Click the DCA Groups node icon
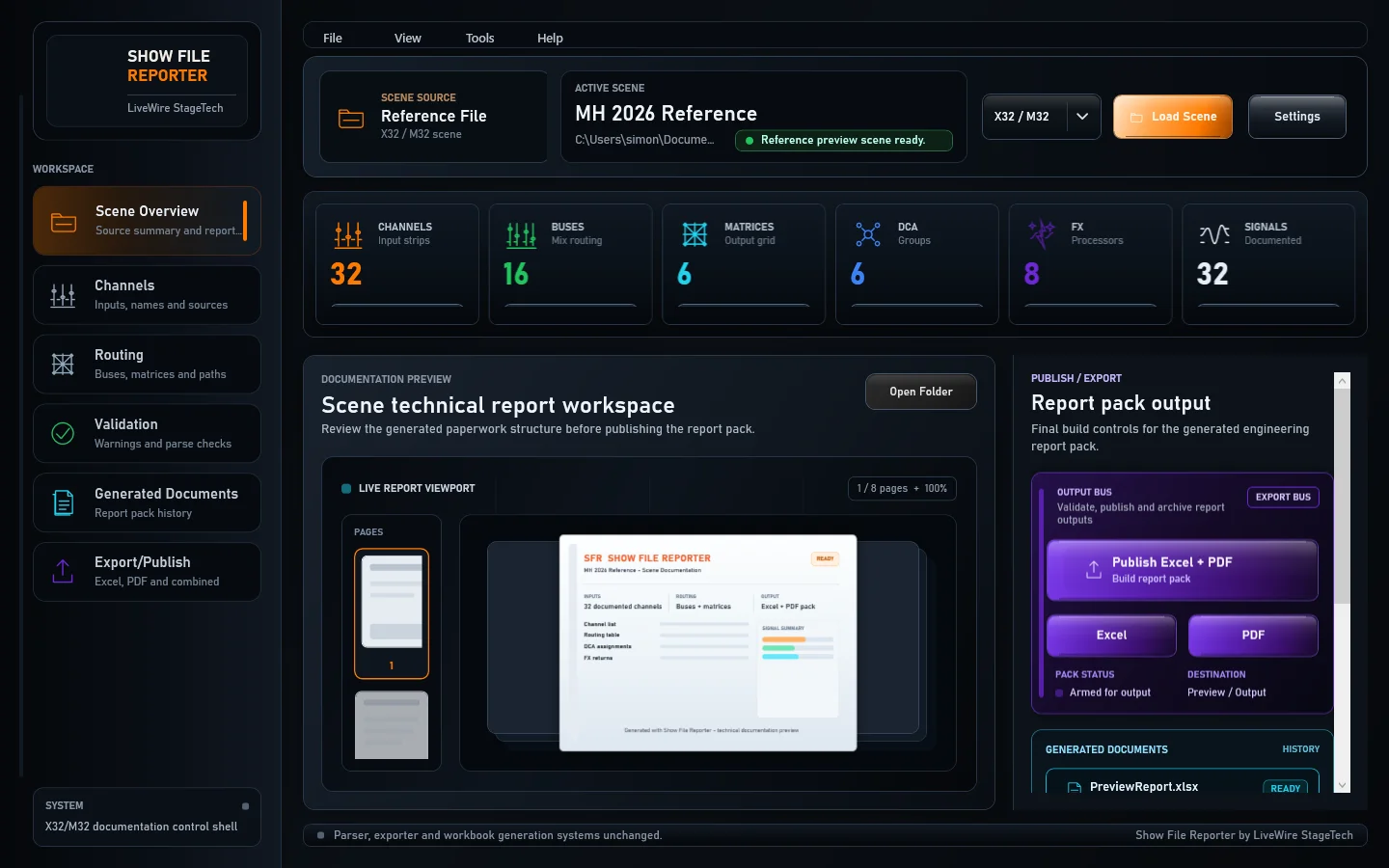1389x868 pixels. coord(868,234)
